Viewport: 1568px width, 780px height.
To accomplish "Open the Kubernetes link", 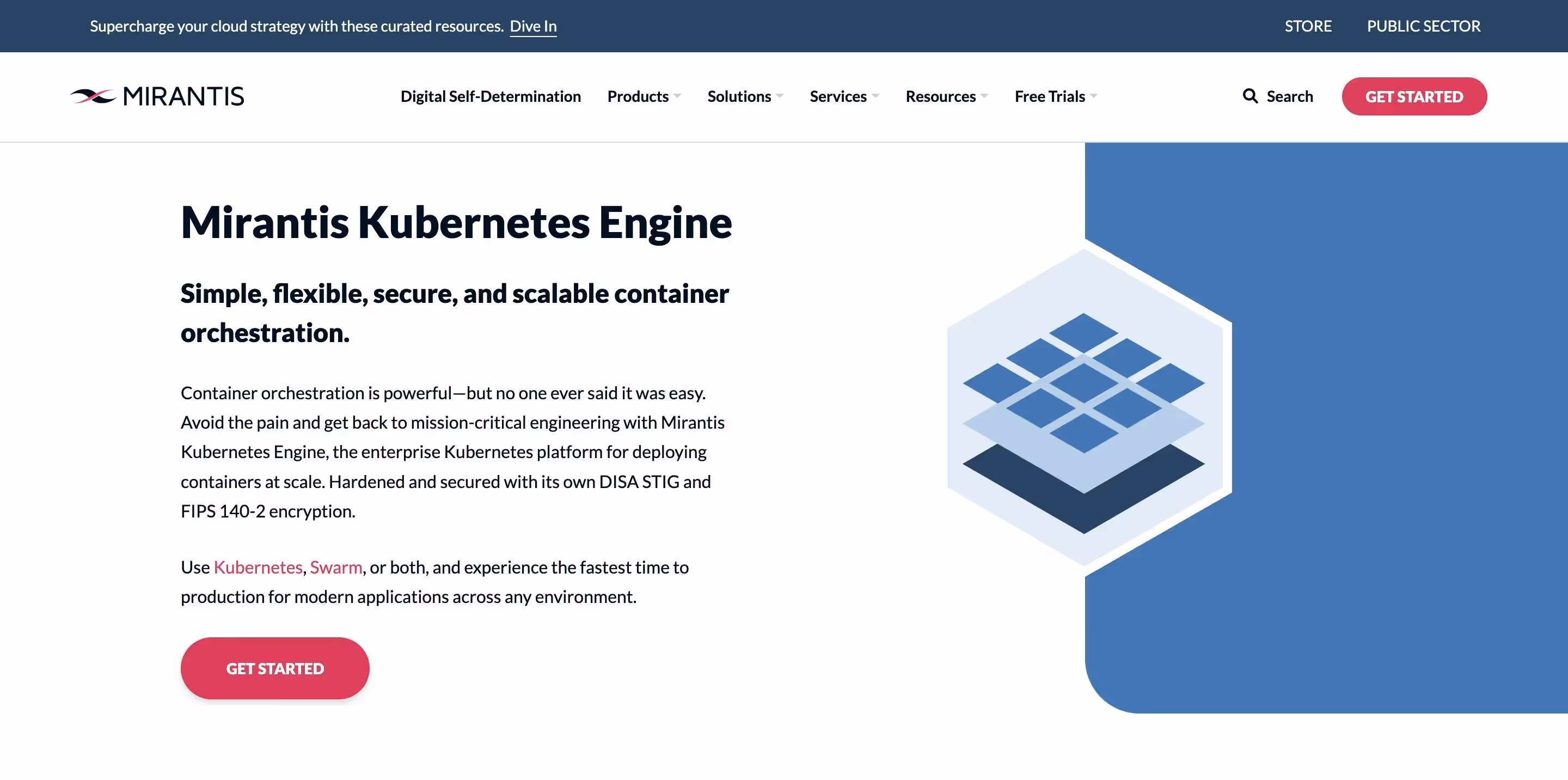I will 257,567.
